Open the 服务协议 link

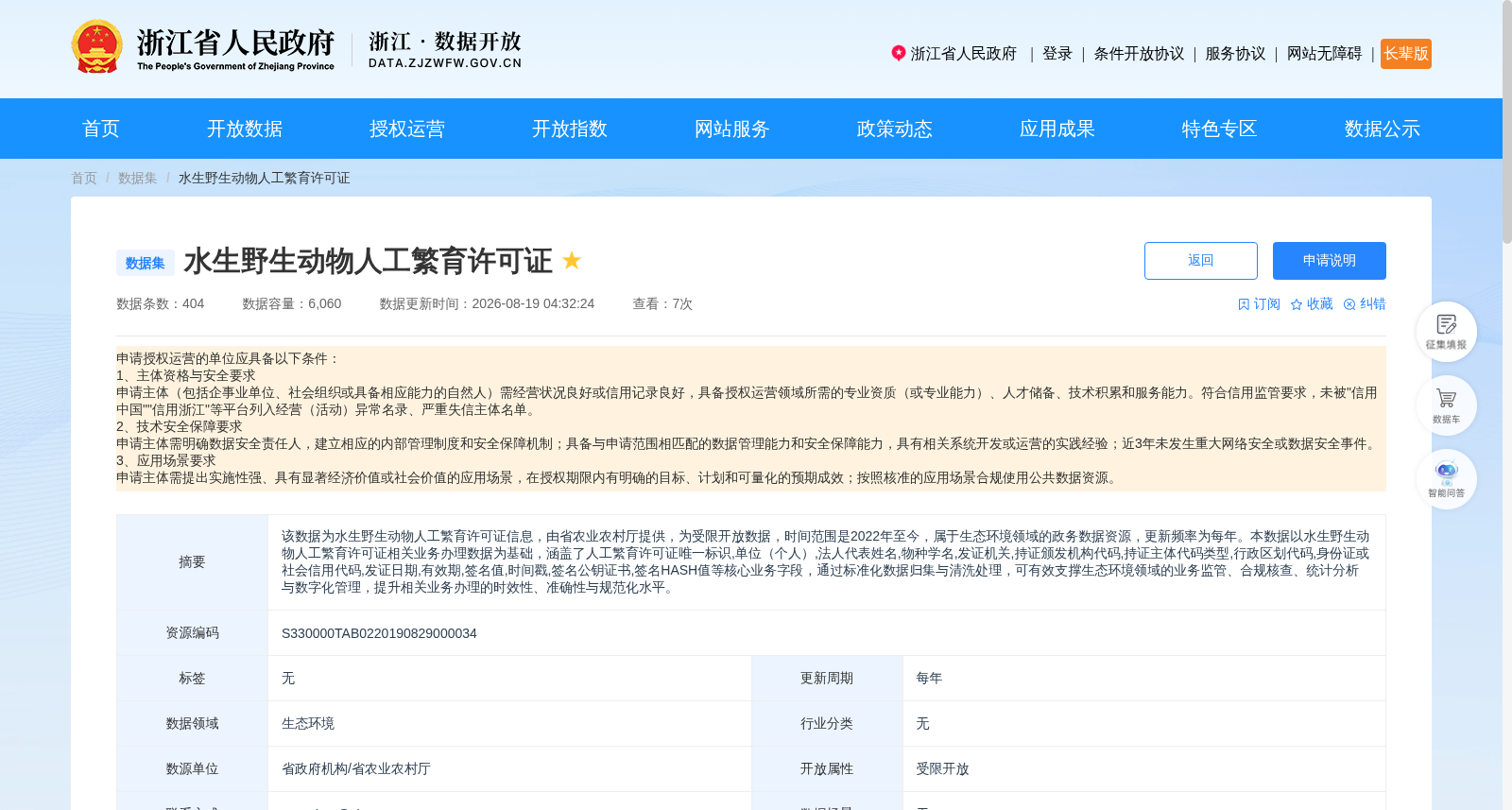point(1235,54)
